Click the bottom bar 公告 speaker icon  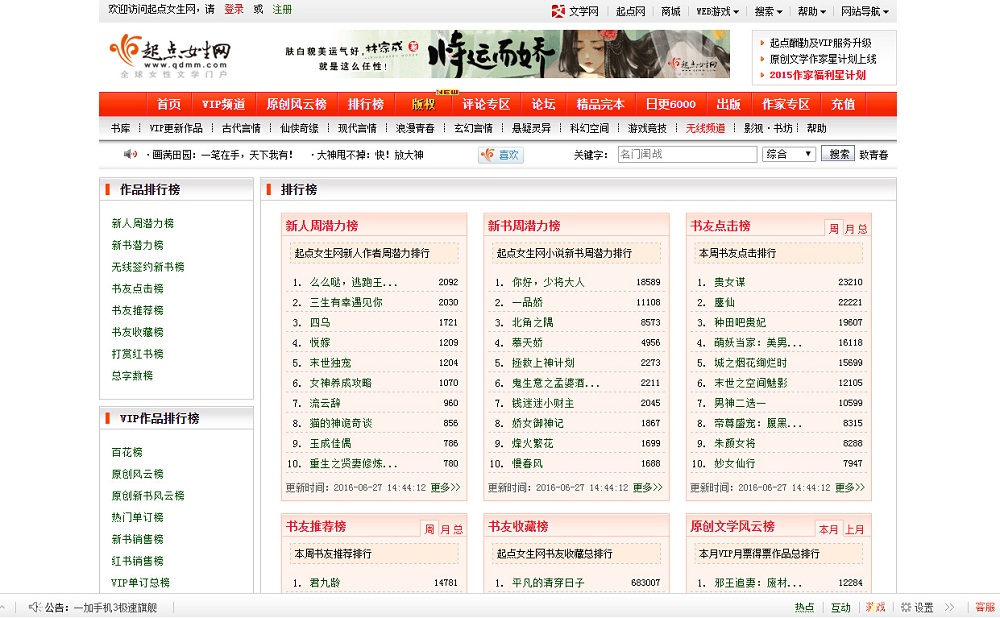pos(35,607)
